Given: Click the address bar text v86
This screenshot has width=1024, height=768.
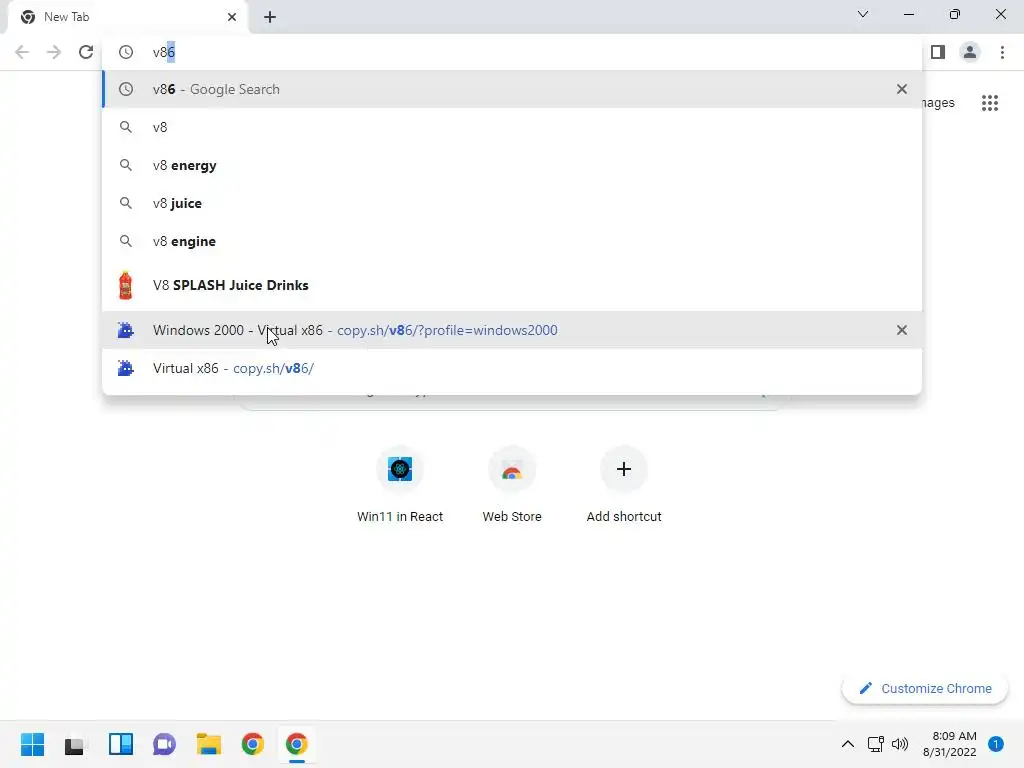Looking at the screenshot, I should [164, 52].
